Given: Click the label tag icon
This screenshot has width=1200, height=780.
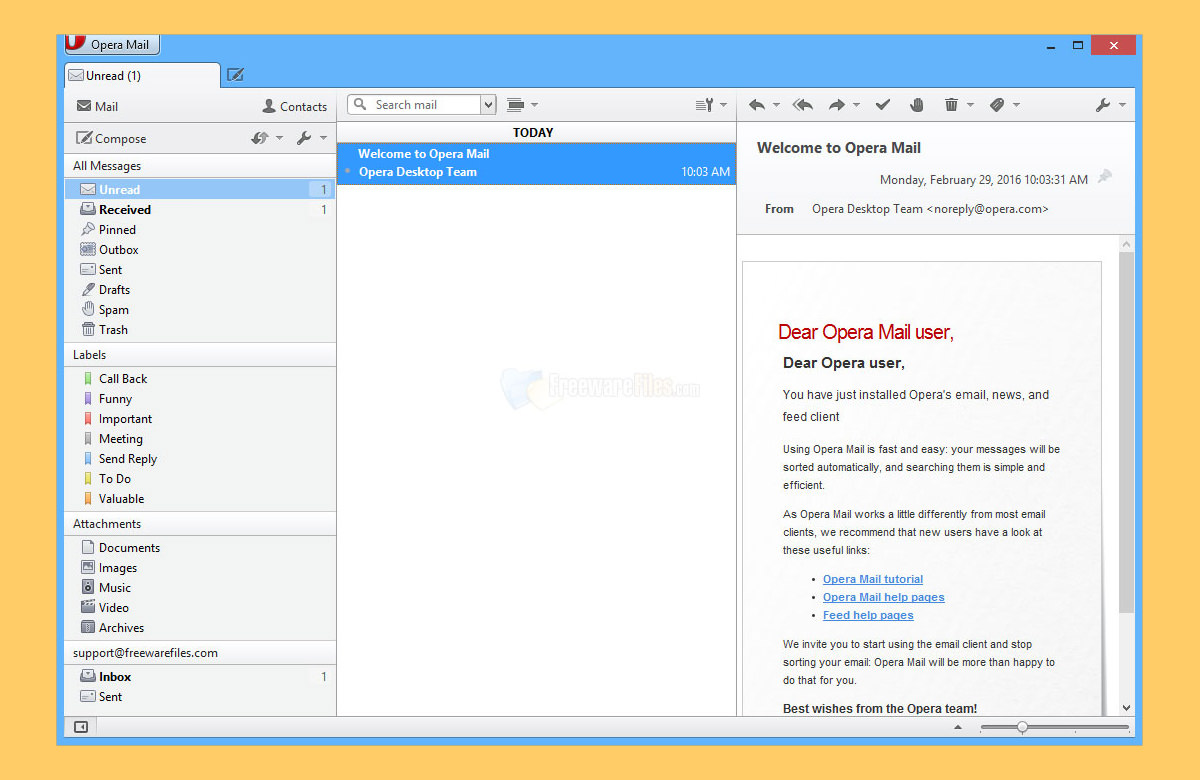Looking at the screenshot, I should 997,105.
